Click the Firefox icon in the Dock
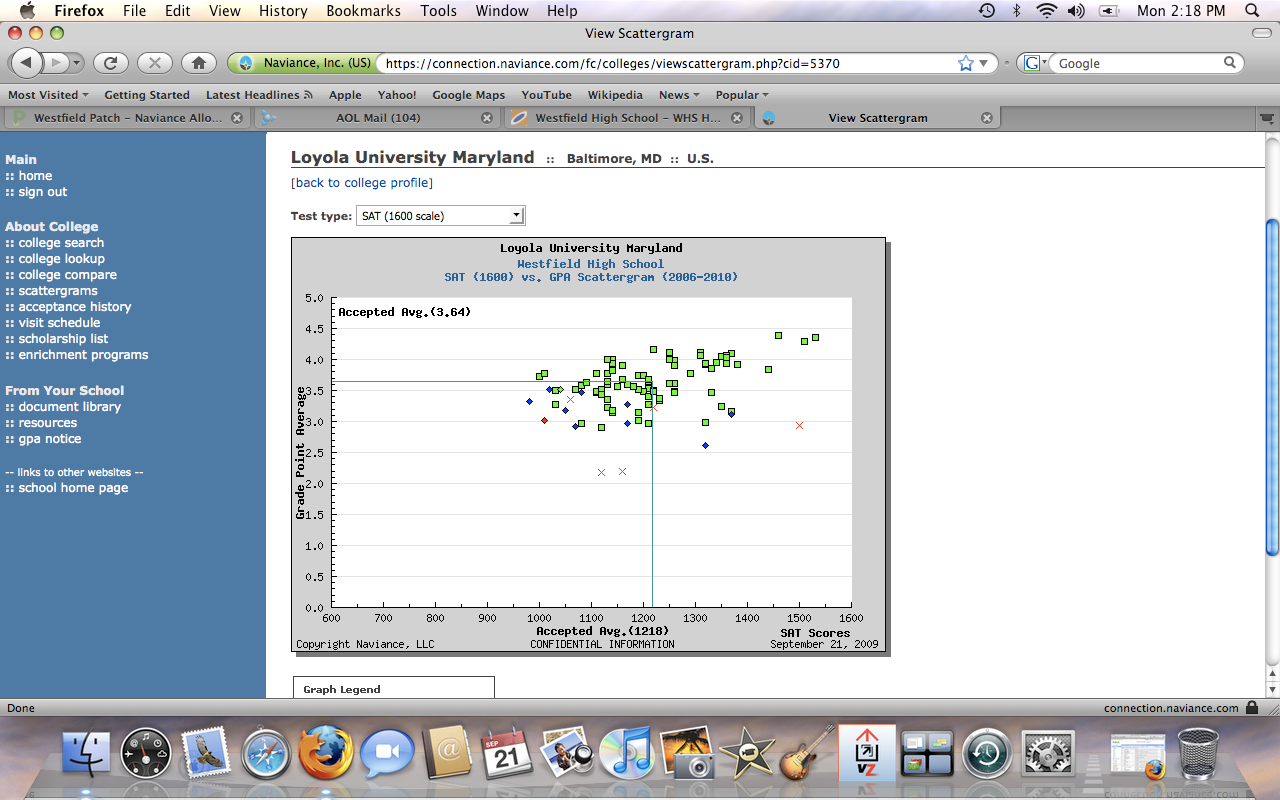Image resolution: width=1280 pixels, height=800 pixels. [x=325, y=752]
